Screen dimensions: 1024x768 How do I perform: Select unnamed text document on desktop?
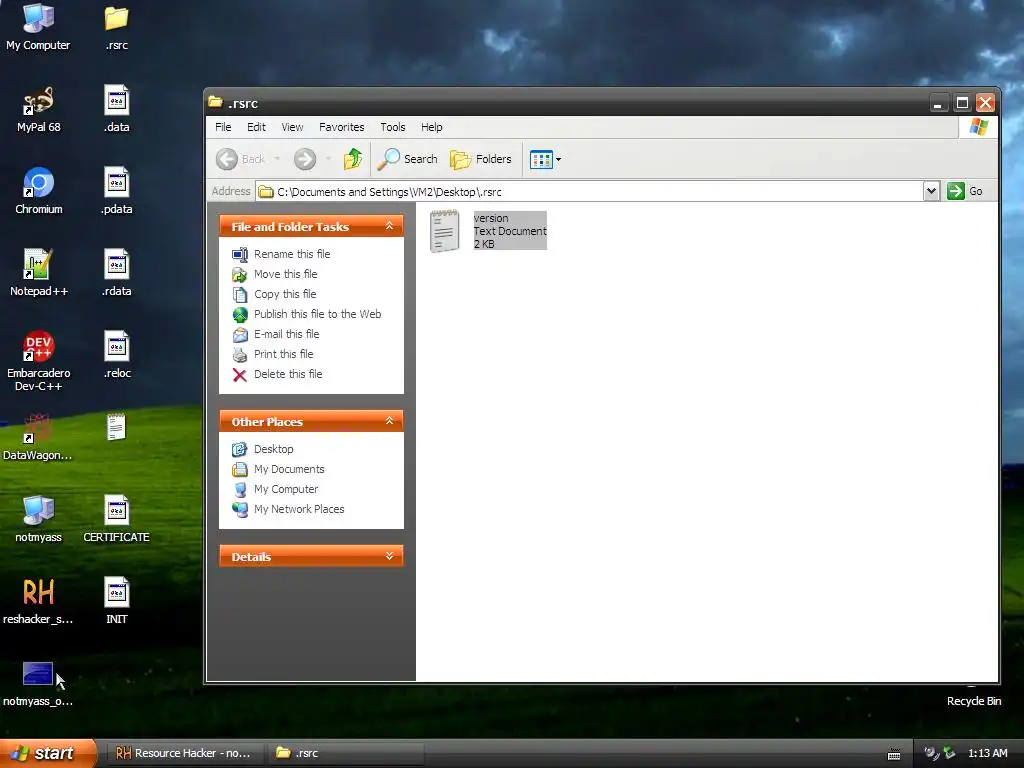click(x=116, y=428)
